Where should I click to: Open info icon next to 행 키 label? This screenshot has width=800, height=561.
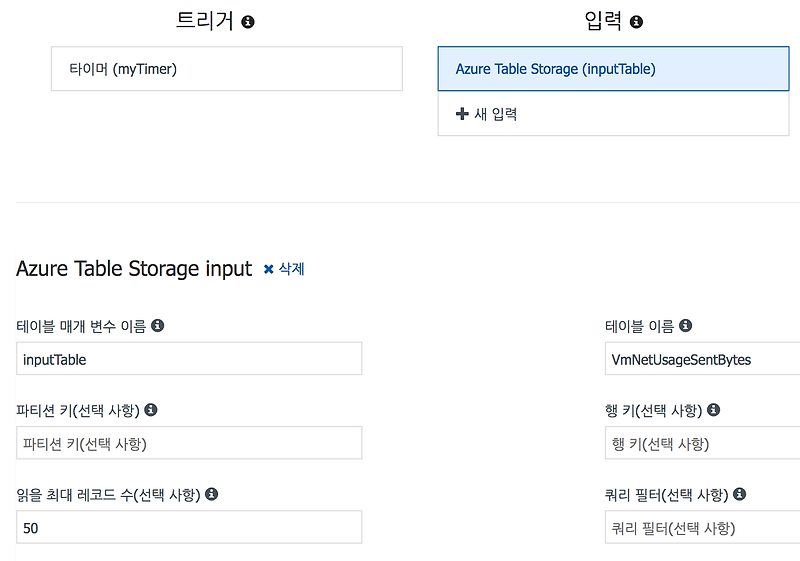coord(714,410)
